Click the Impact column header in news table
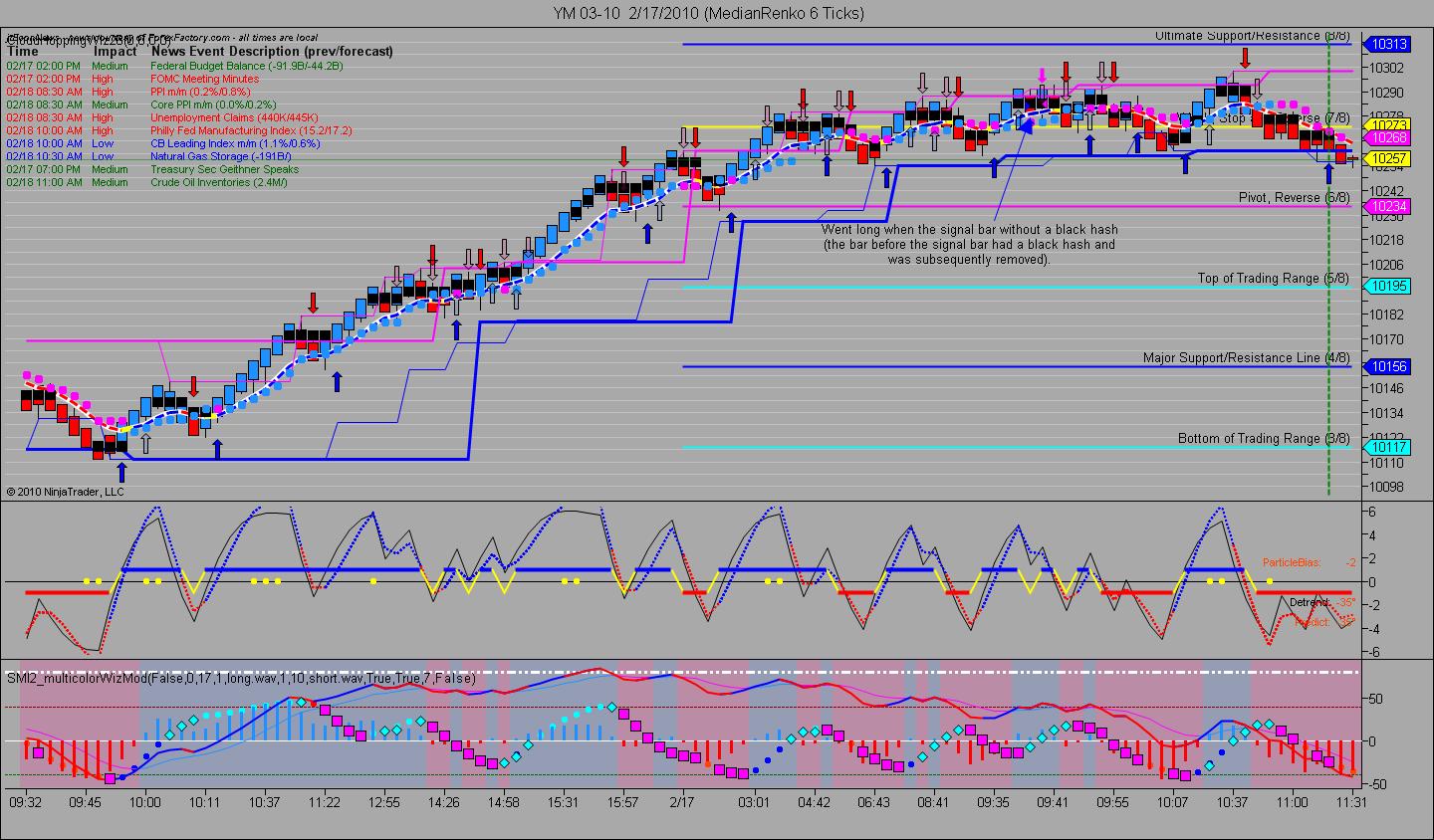 tap(116, 51)
